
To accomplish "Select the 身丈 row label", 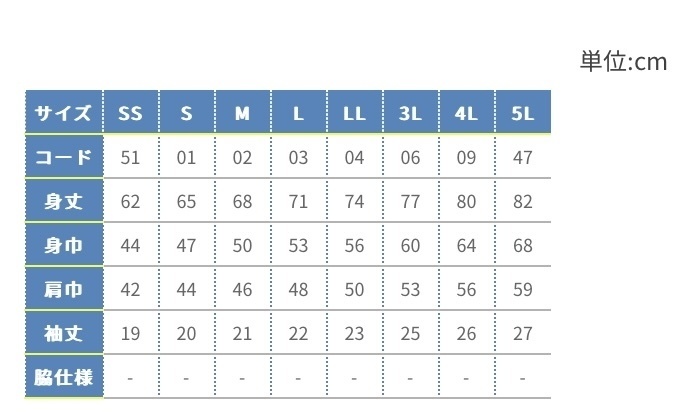I will pos(64,201).
